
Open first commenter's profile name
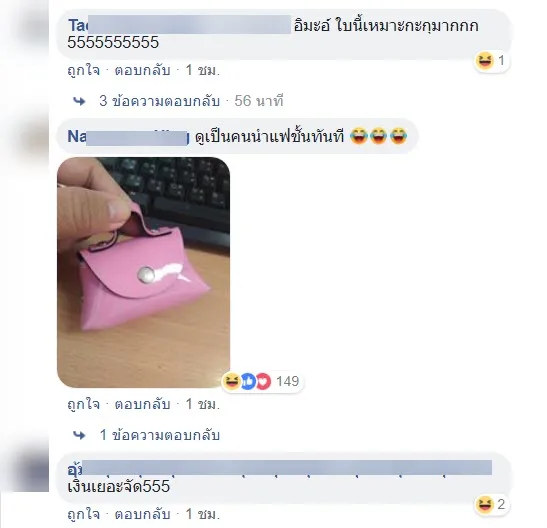[x=179, y=25]
